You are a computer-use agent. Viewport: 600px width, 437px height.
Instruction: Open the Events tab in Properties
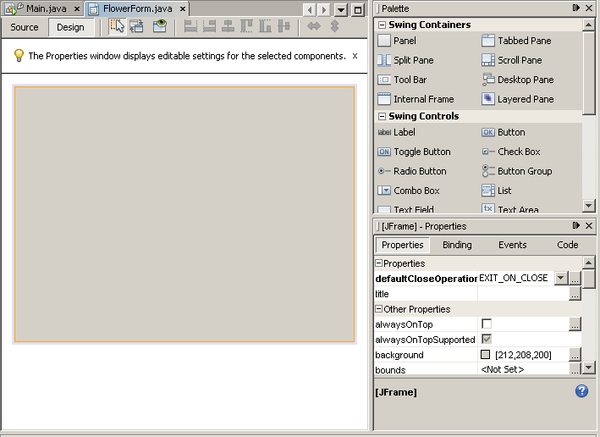[512, 244]
